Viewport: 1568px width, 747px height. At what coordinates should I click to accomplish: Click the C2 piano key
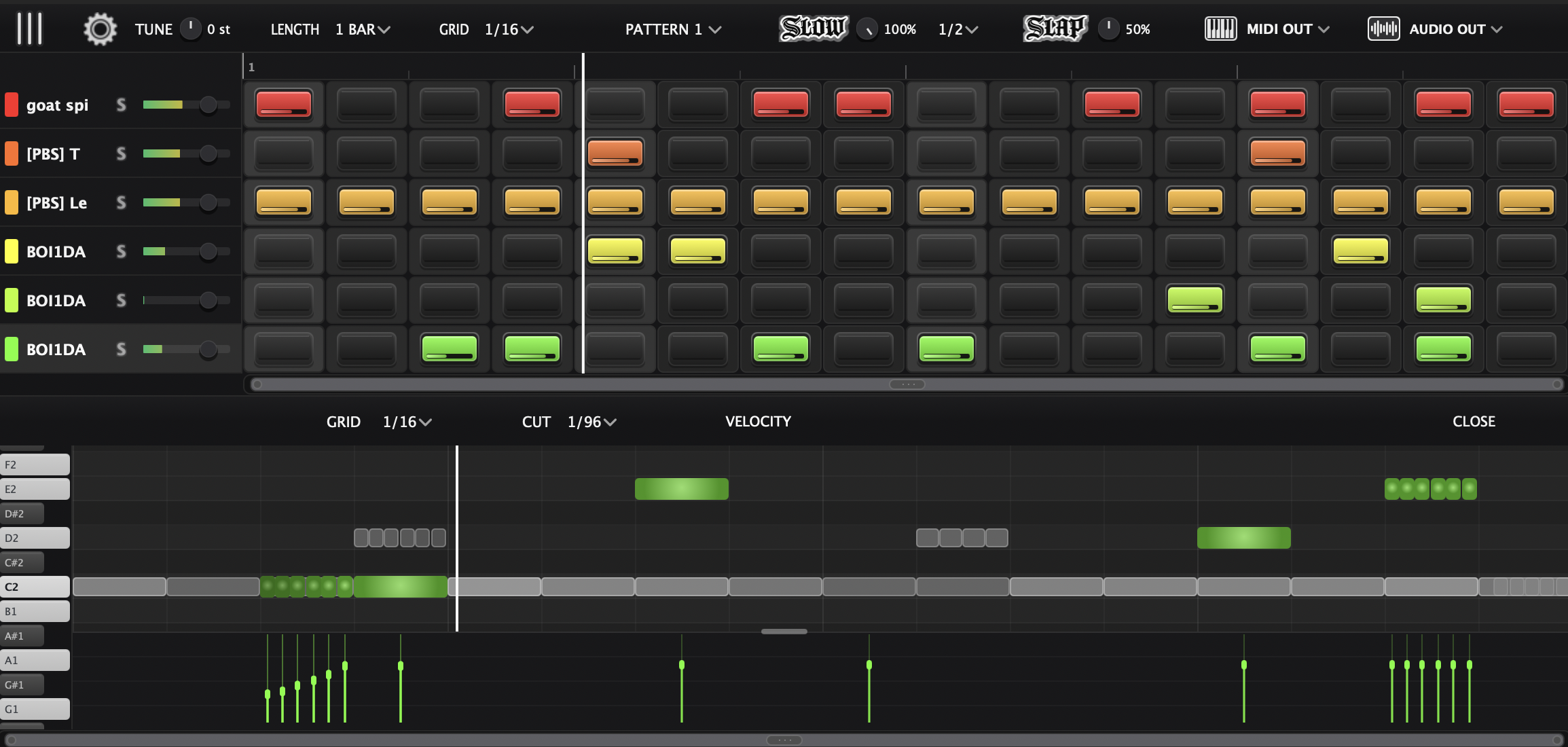coord(35,587)
